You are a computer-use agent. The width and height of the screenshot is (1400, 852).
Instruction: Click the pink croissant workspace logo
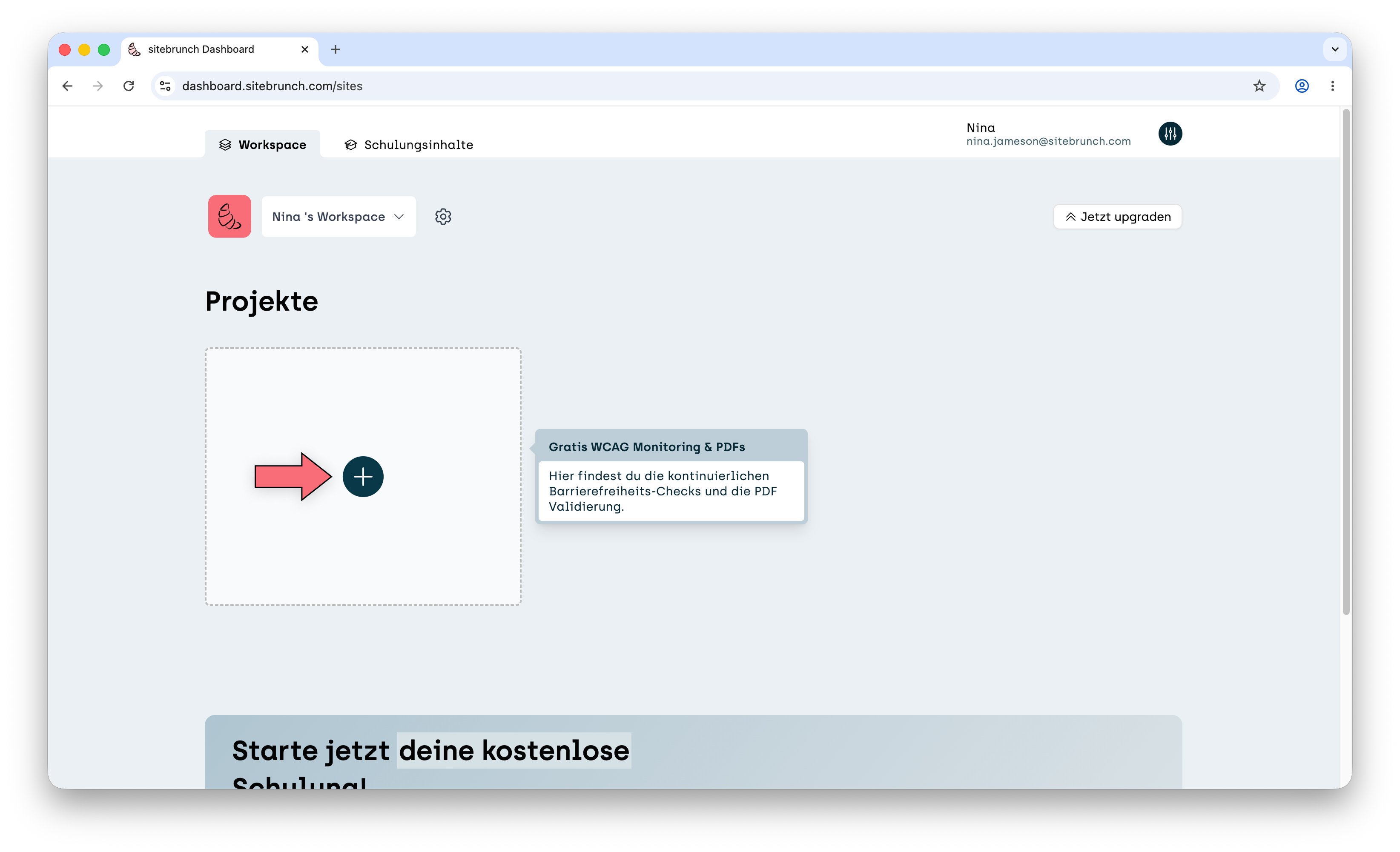pyautogui.click(x=230, y=217)
